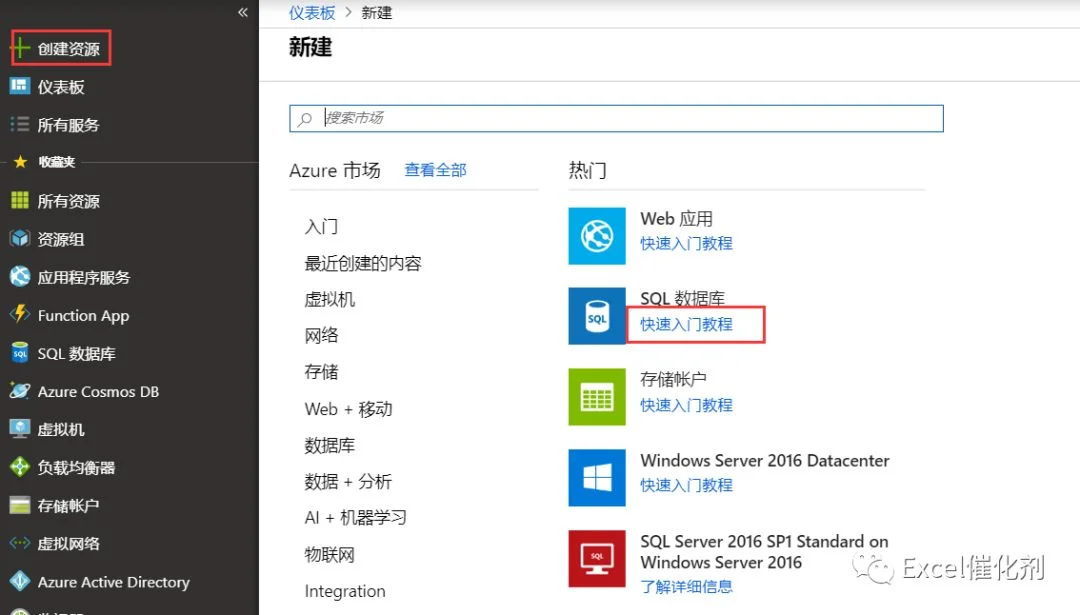The width and height of the screenshot is (1080, 615).
Task: Click inside the 搜索市场 search field
Action: [616, 118]
